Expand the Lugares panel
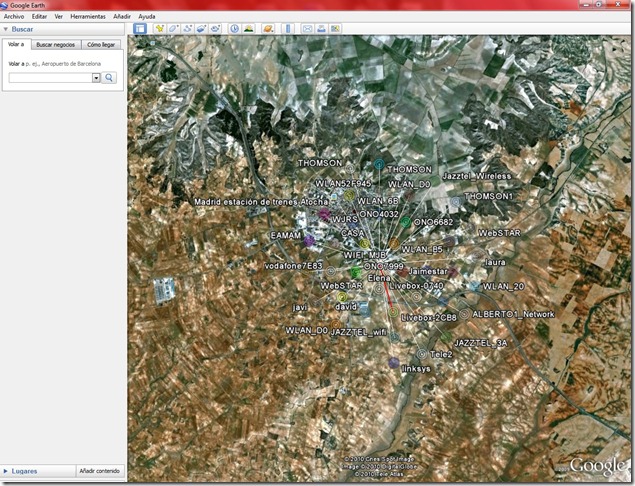The width and height of the screenshot is (635, 486). click(6, 471)
